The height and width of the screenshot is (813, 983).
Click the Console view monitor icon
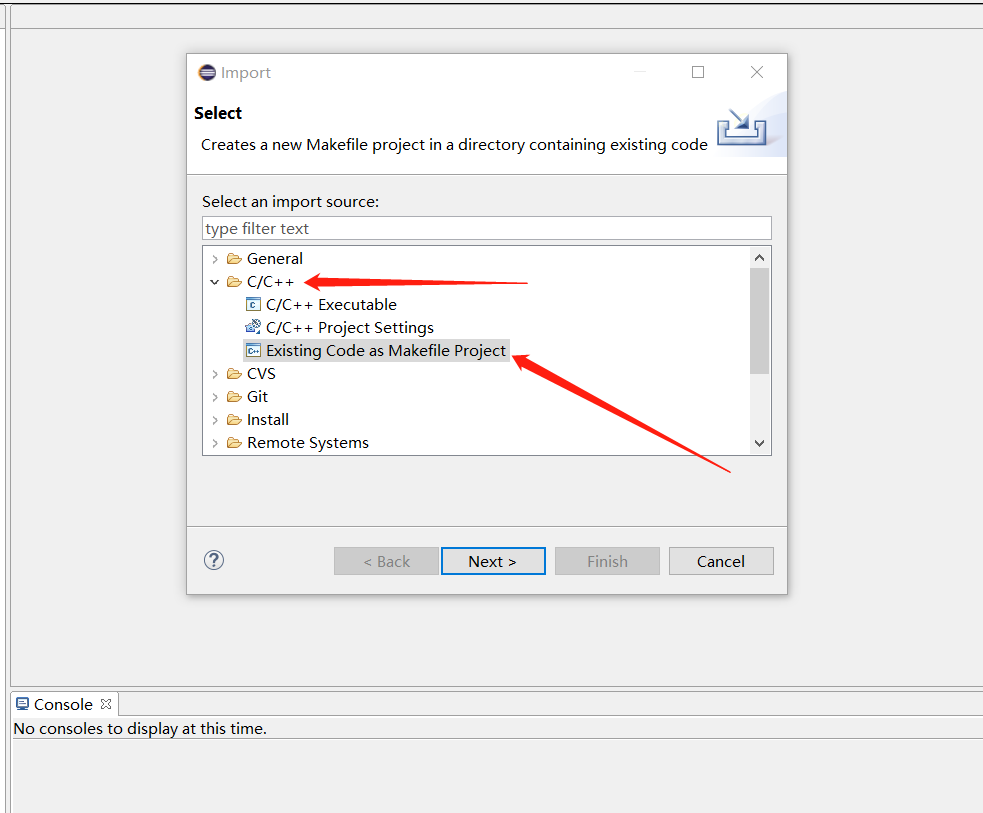coord(23,704)
